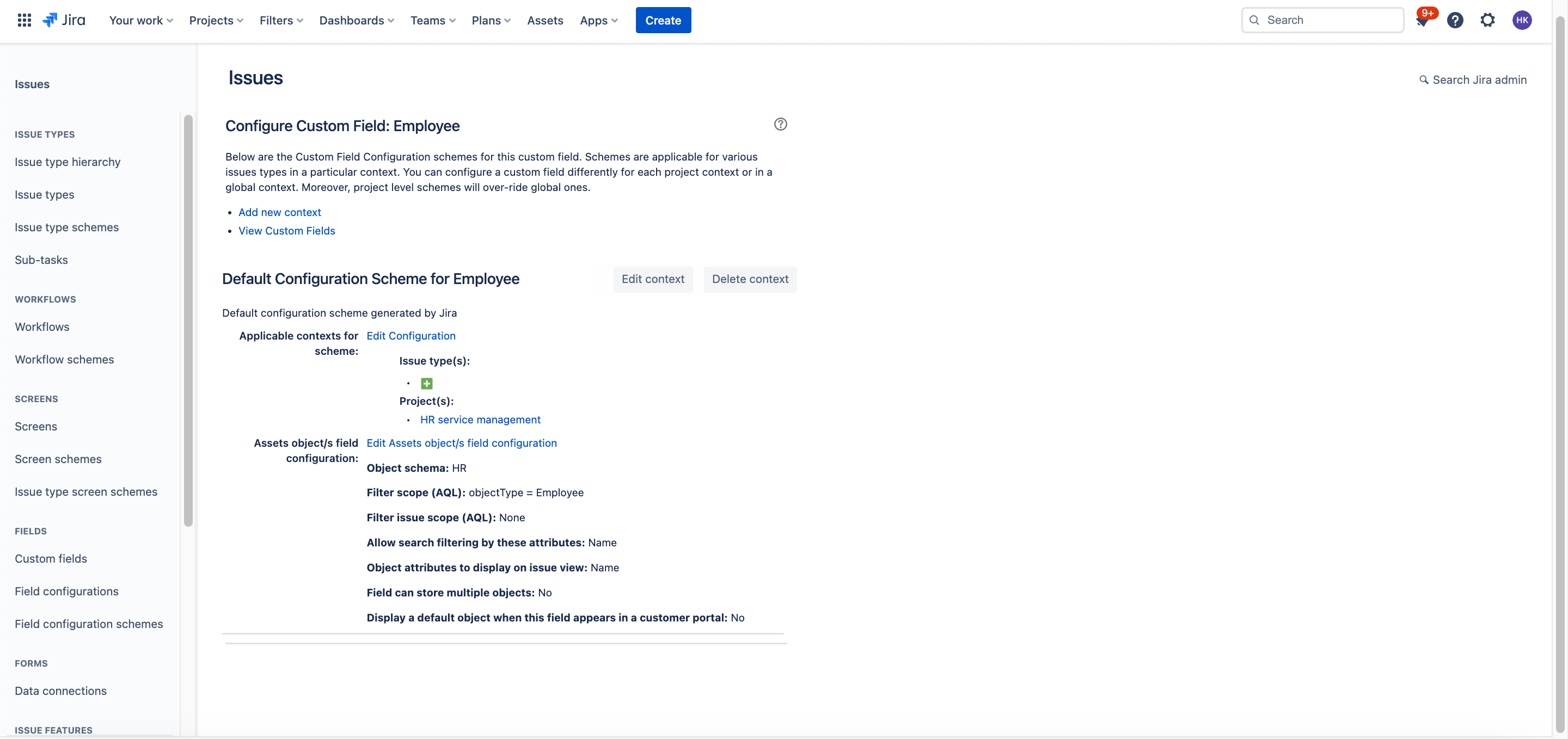Viewport: 1568px width, 739px height.
Task: Select Issue types in sidebar
Action: (x=45, y=195)
